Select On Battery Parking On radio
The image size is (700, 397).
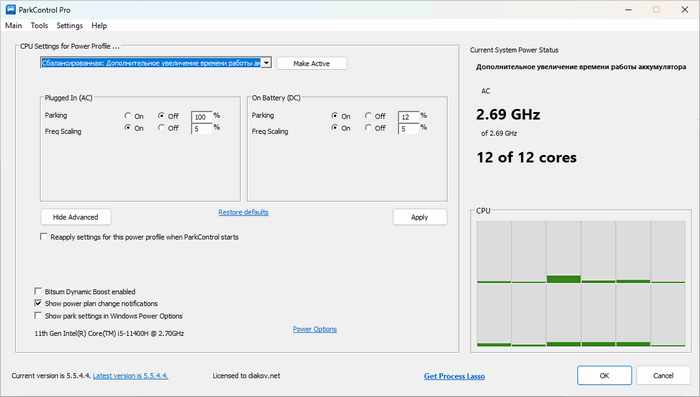coord(335,116)
